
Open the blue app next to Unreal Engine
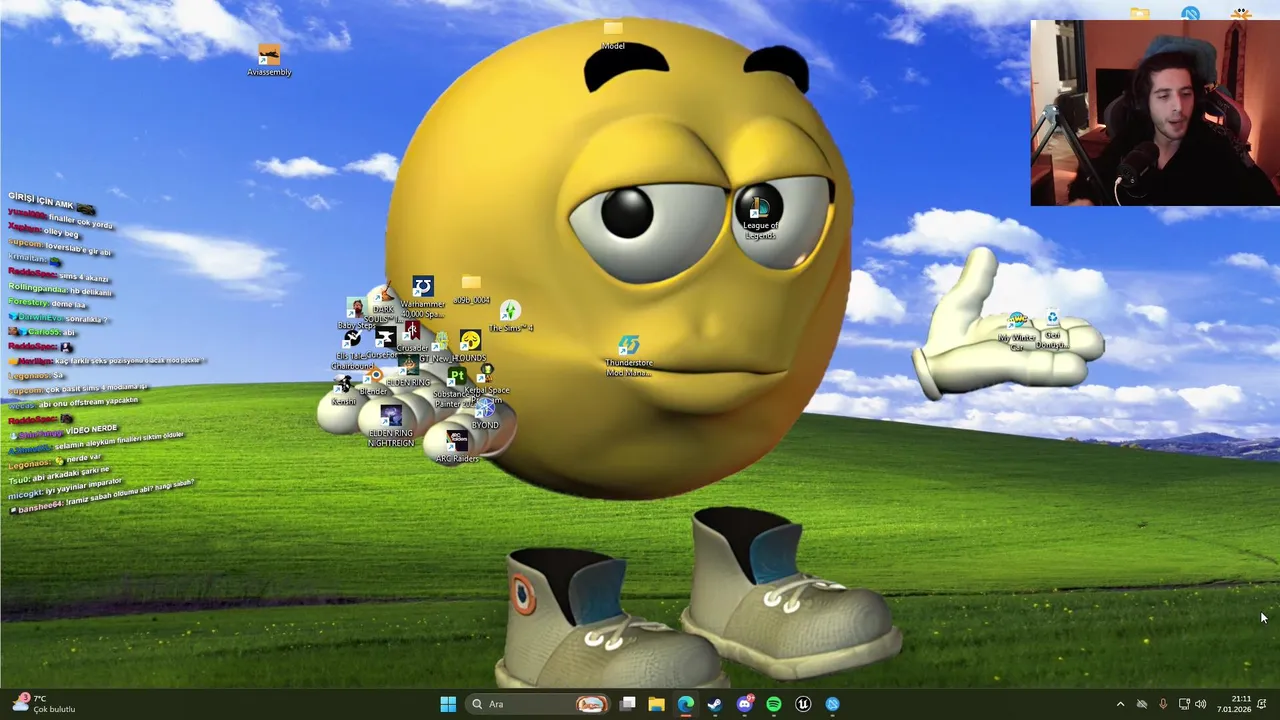click(832, 704)
